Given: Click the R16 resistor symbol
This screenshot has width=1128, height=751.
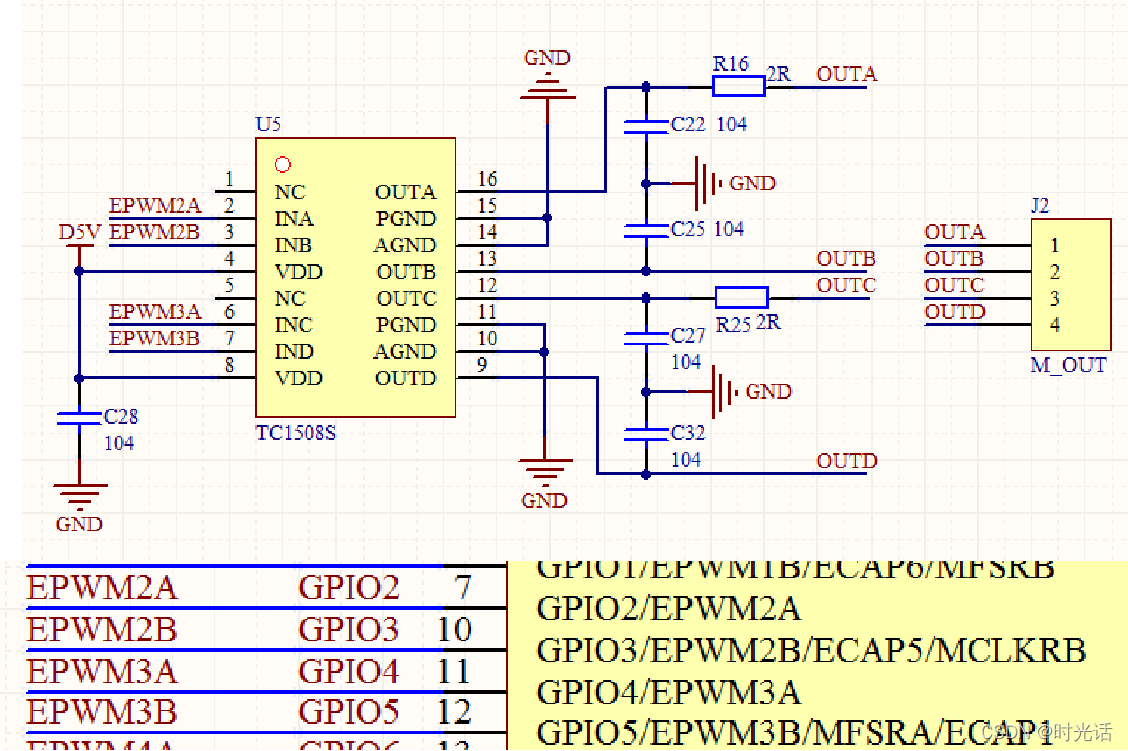Looking at the screenshot, I should click(x=738, y=86).
